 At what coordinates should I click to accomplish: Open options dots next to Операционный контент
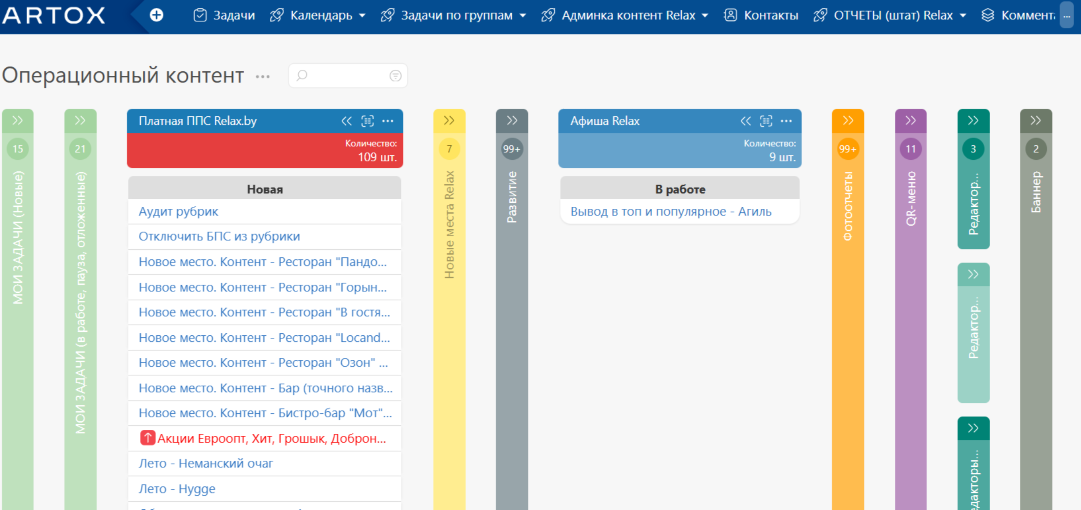[x=263, y=76]
